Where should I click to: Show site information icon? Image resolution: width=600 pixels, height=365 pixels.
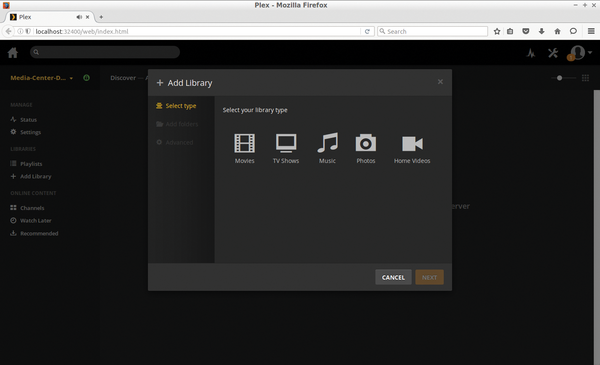tap(20, 31)
